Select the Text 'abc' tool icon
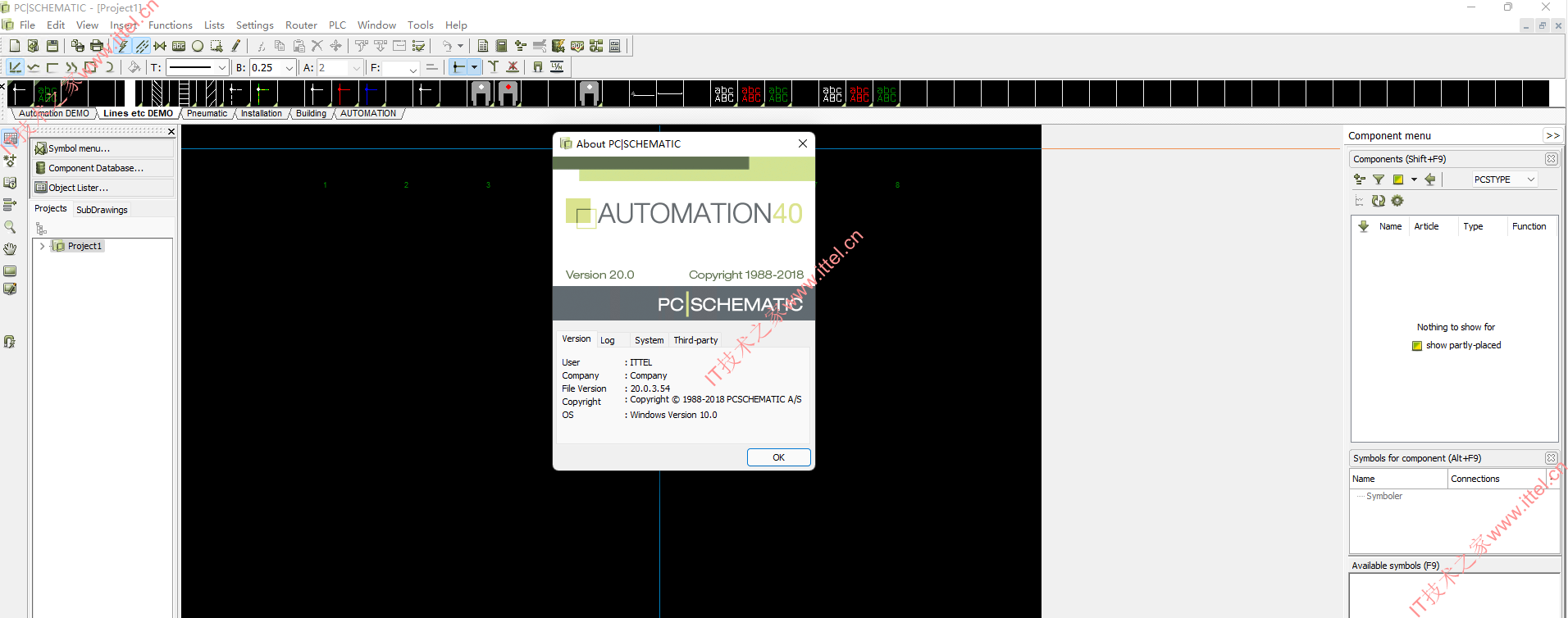 click(x=179, y=46)
